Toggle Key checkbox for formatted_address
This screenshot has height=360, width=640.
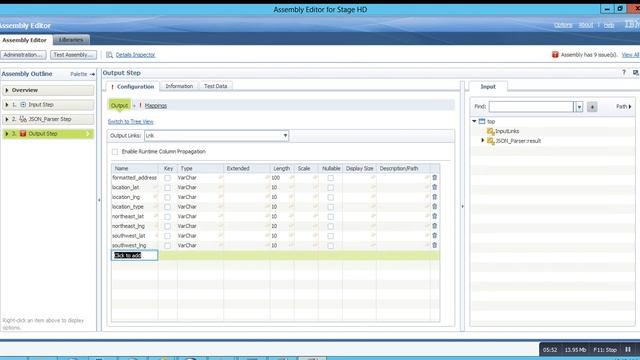167,178
